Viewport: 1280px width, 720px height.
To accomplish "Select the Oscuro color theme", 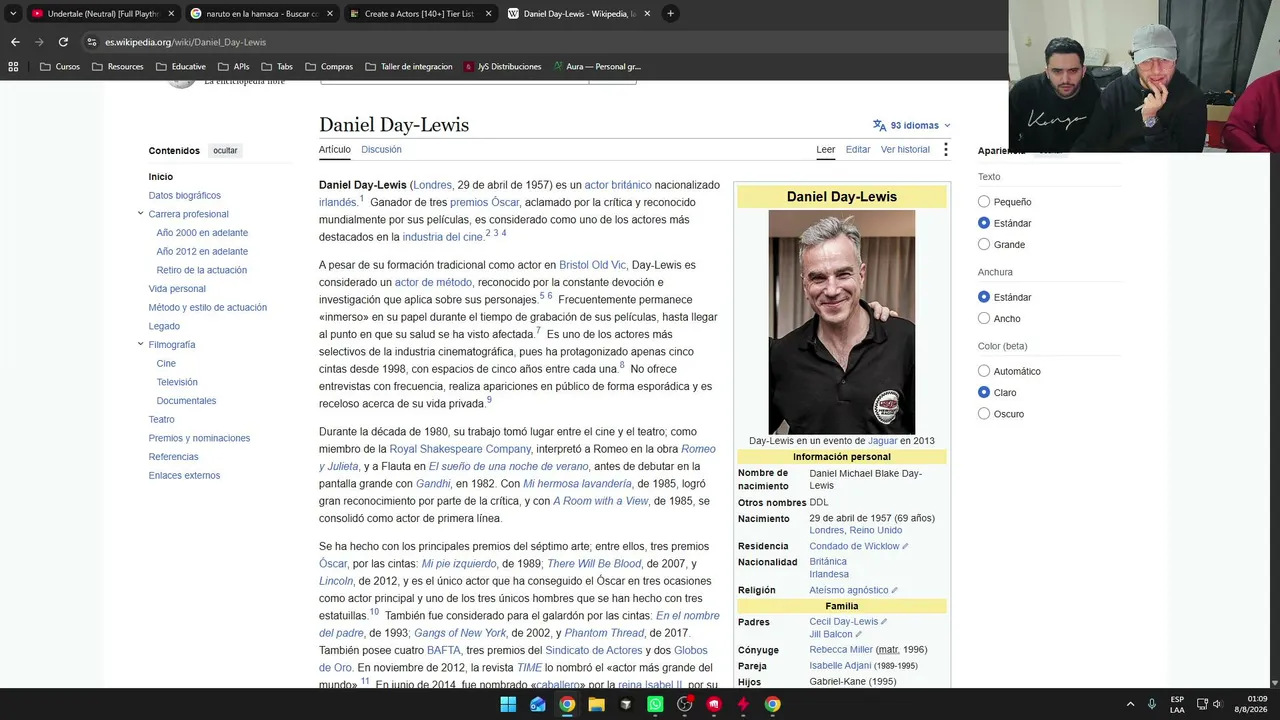I will pyautogui.click(x=984, y=413).
